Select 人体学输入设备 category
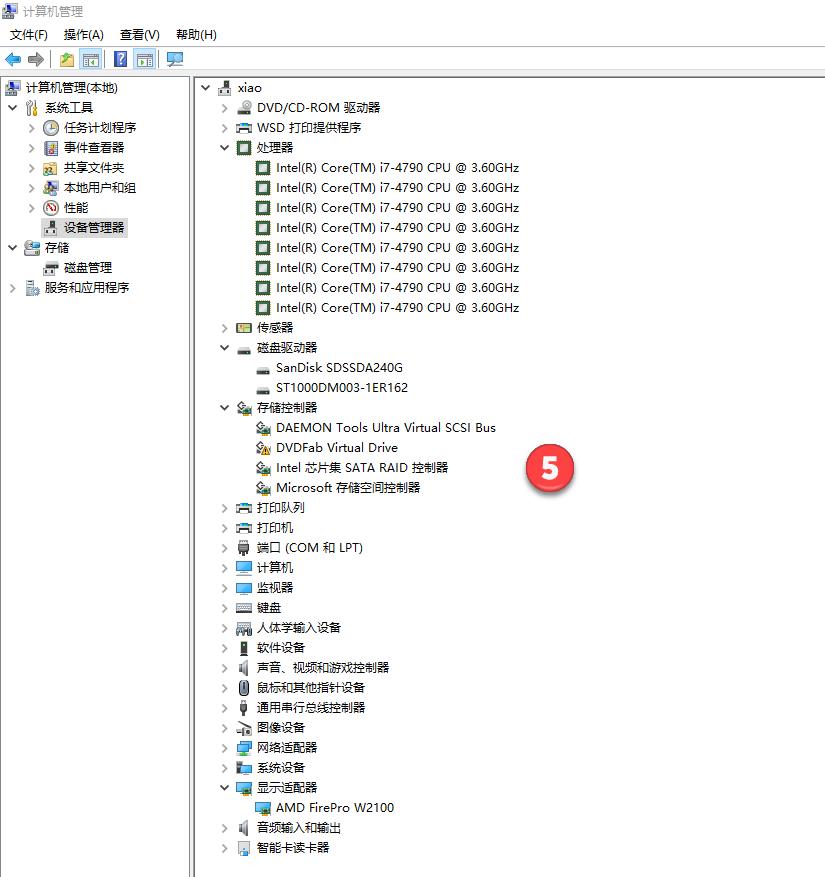Viewport: 825px width, 877px height. (x=299, y=628)
